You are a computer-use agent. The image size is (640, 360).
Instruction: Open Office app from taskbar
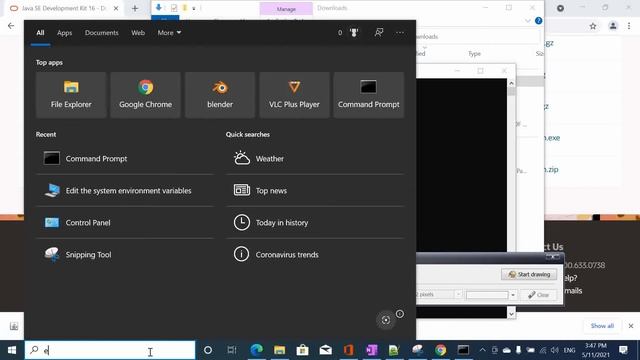point(348,350)
